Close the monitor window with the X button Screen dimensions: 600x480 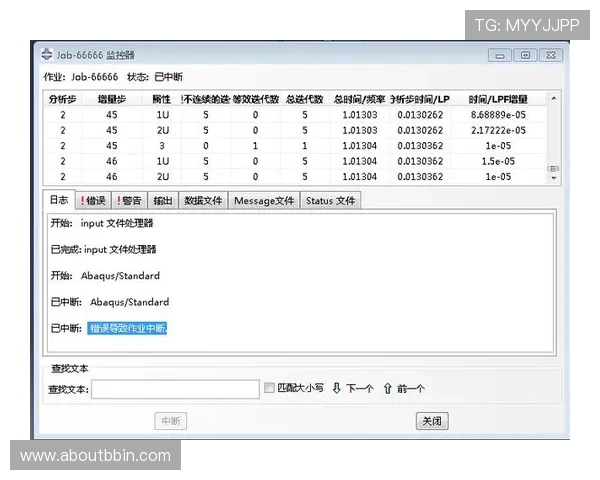pos(551,56)
